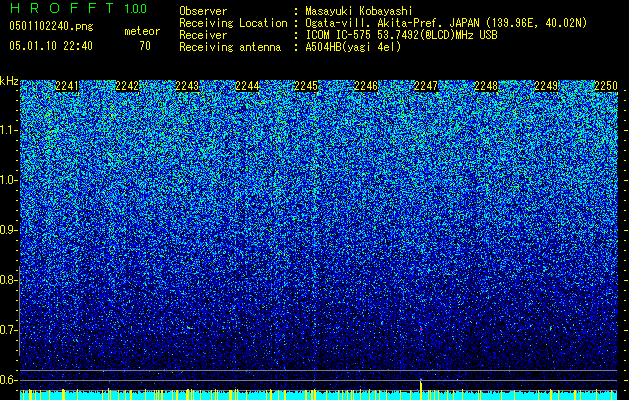Click the ICOM IC-575 receiver value
This screenshot has width=629, height=400.
pos(401,35)
